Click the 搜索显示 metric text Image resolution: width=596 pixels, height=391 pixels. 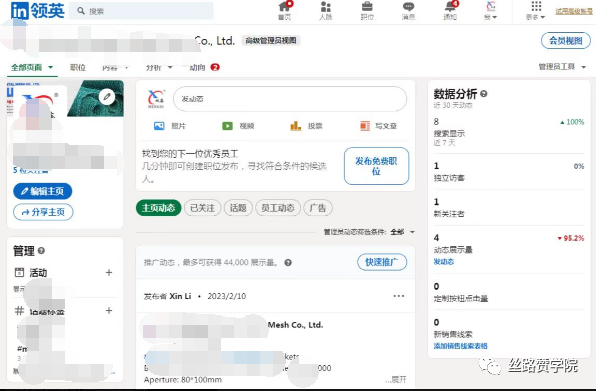click(449, 133)
